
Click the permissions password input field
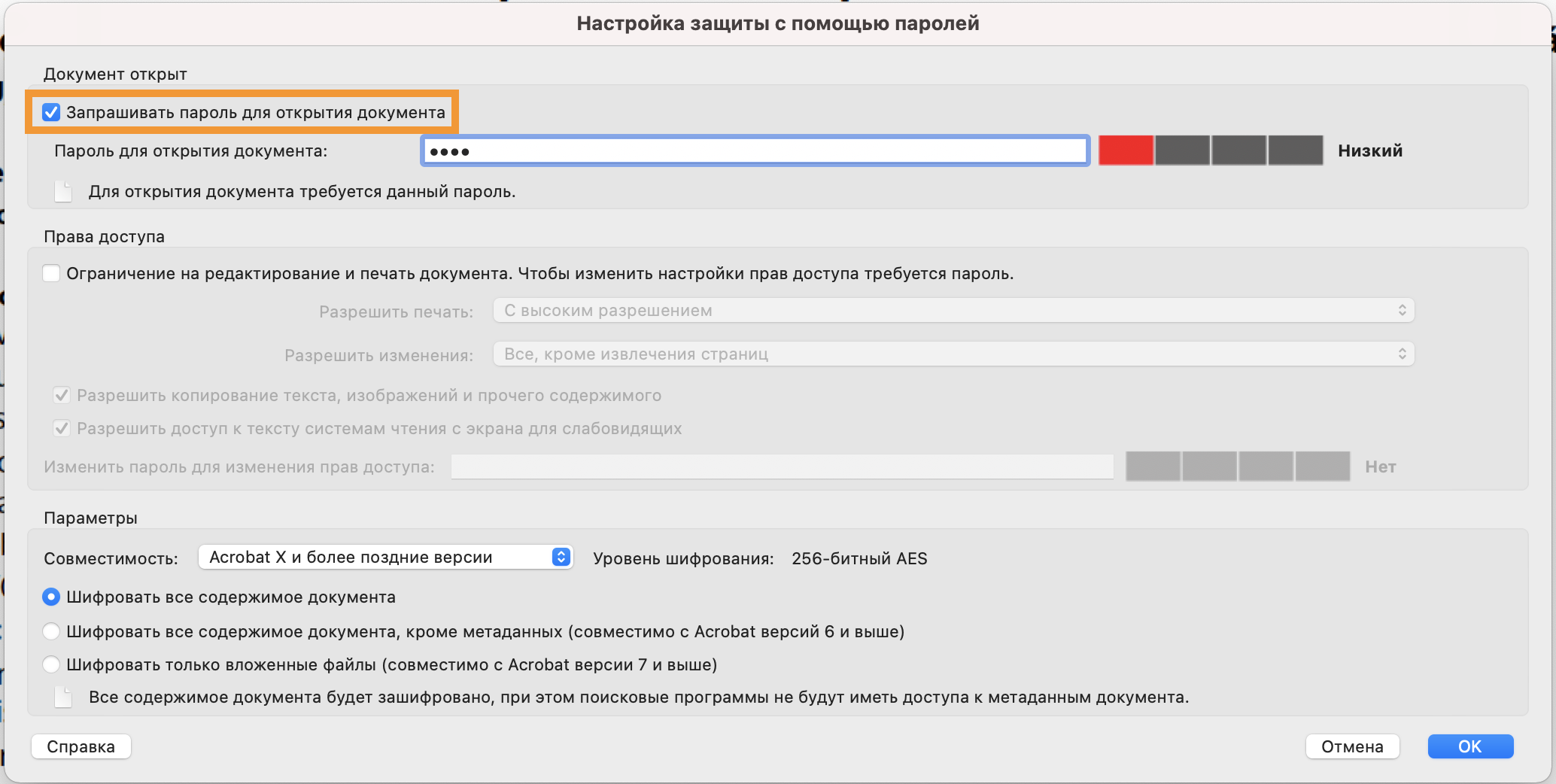tap(782, 466)
